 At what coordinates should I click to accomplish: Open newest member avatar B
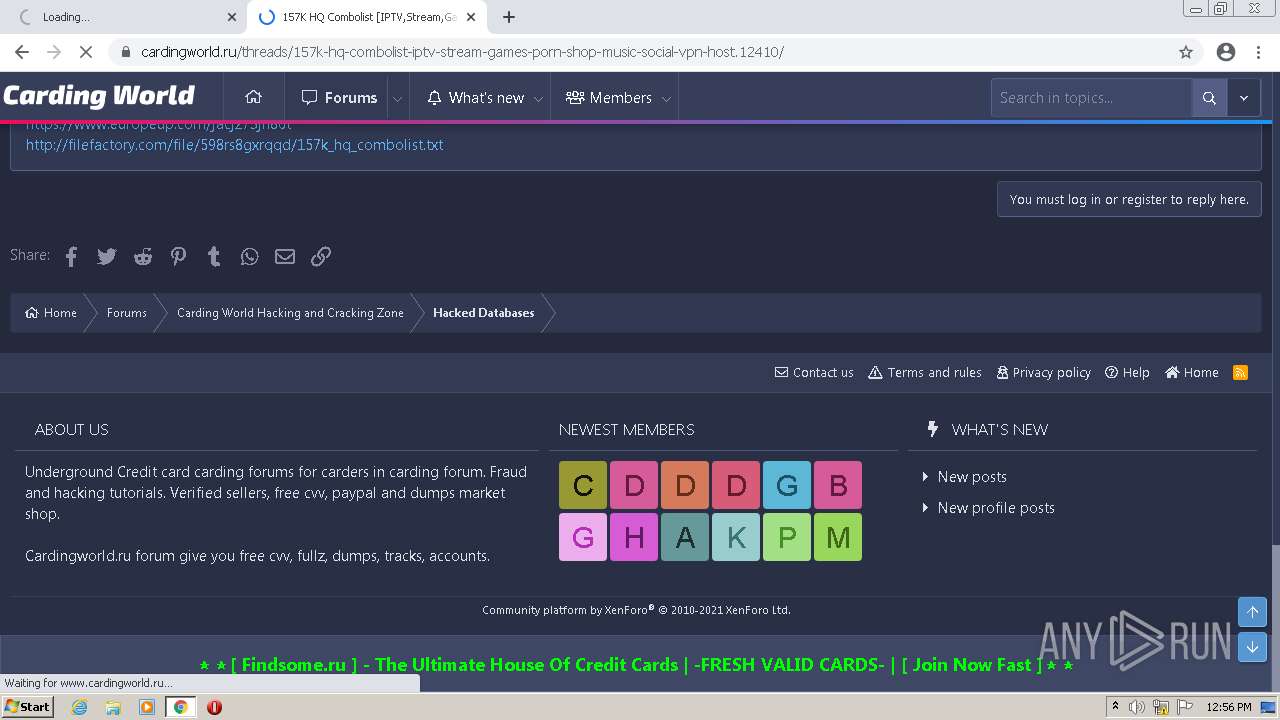(x=838, y=486)
